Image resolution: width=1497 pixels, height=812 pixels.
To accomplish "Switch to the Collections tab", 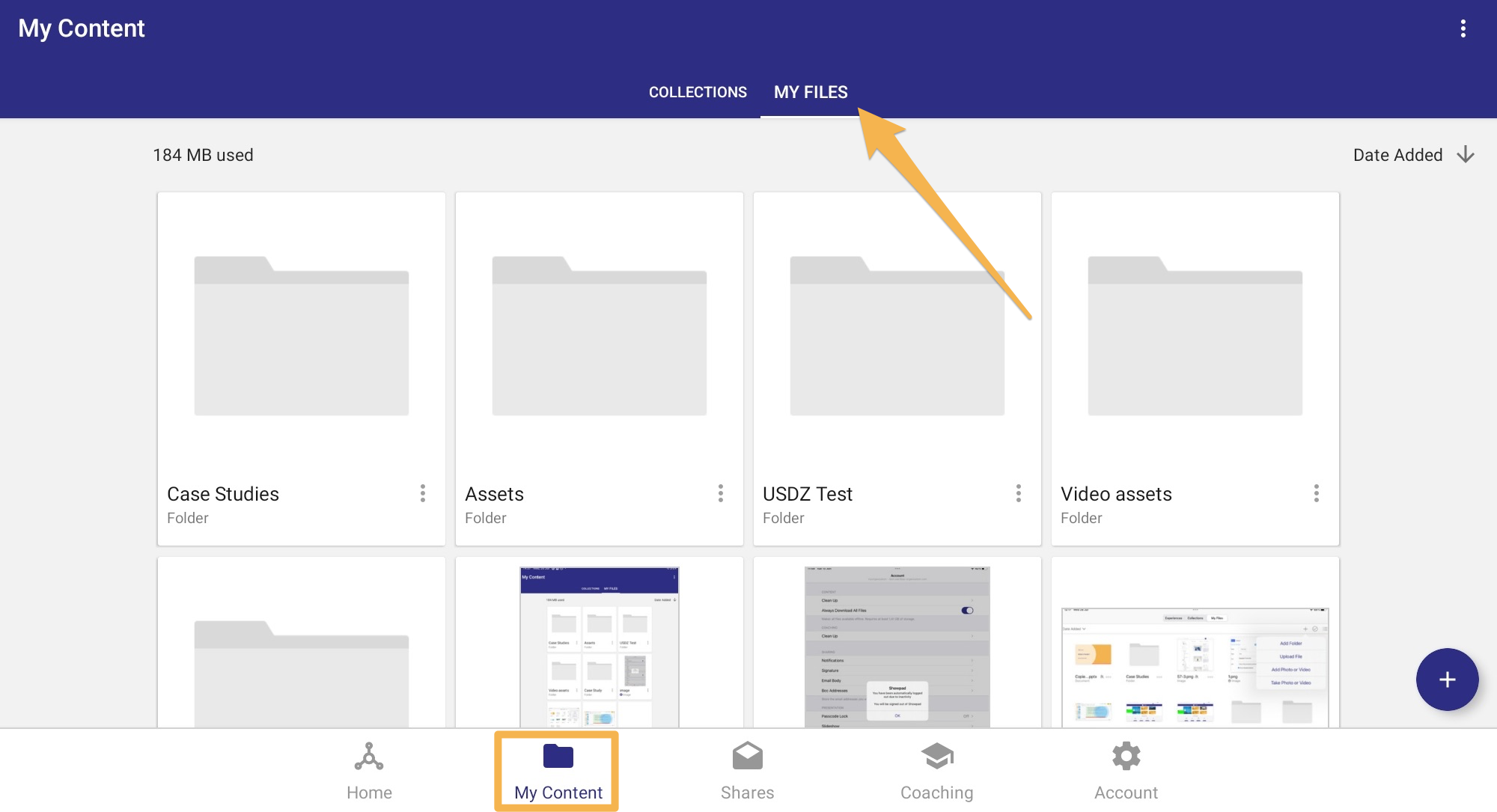I will tap(698, 92).
